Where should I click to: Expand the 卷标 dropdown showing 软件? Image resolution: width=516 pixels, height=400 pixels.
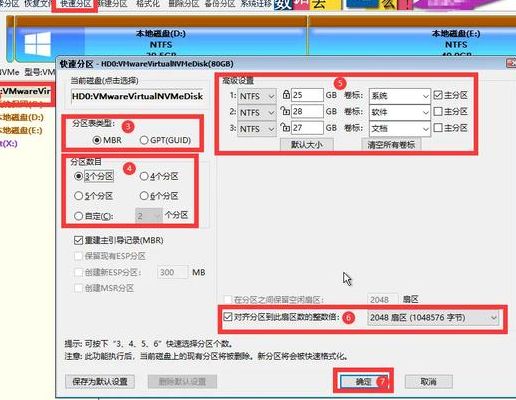400,112
